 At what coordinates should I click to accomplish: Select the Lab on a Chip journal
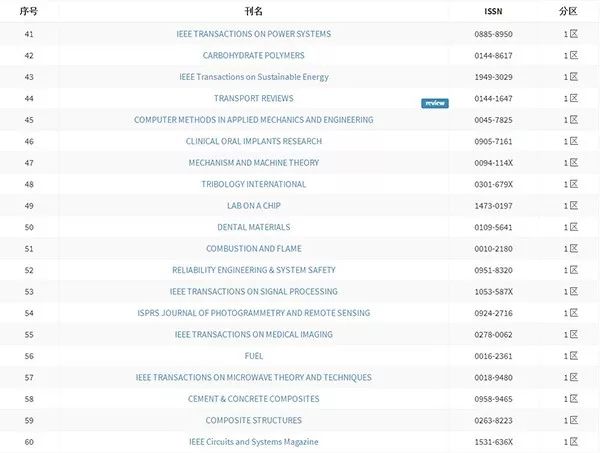pyautogui.click(x=253, y=206)
